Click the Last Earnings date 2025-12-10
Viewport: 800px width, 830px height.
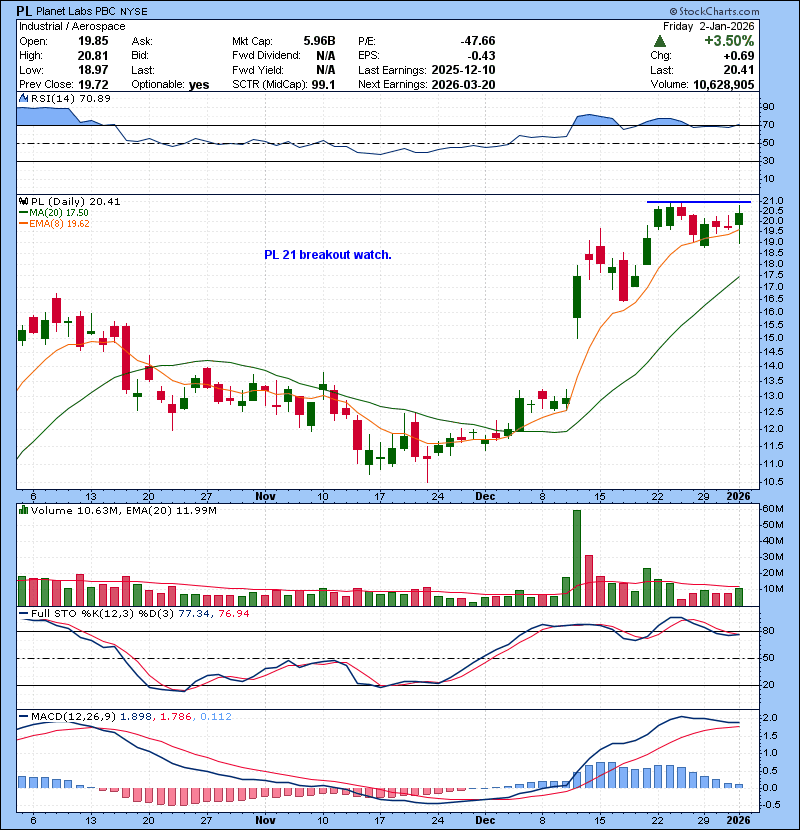[x=463, y=70]
